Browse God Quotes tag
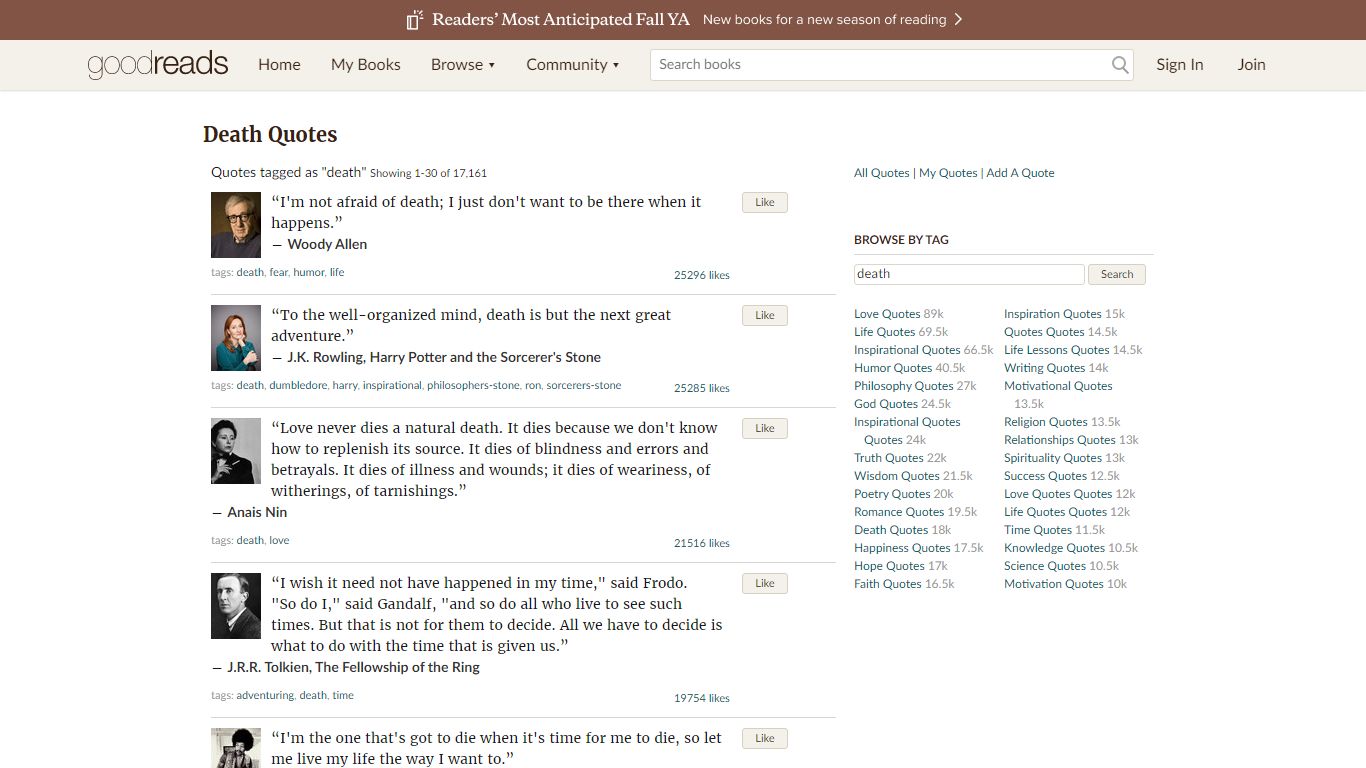This screenshot has width=1366, height=768. tap(886, 404)
